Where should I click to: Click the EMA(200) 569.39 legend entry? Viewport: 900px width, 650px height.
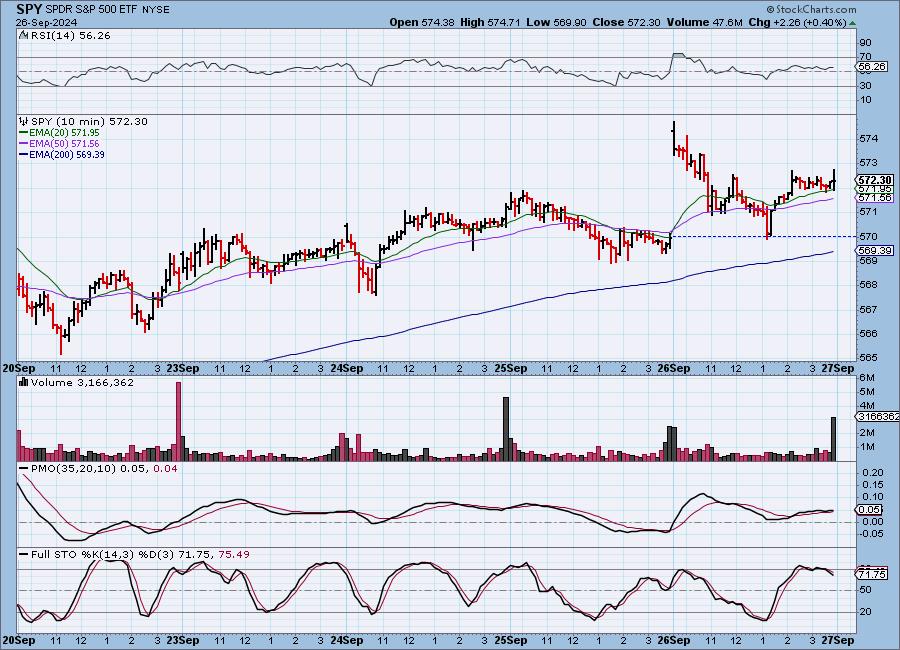coord(62,154)
